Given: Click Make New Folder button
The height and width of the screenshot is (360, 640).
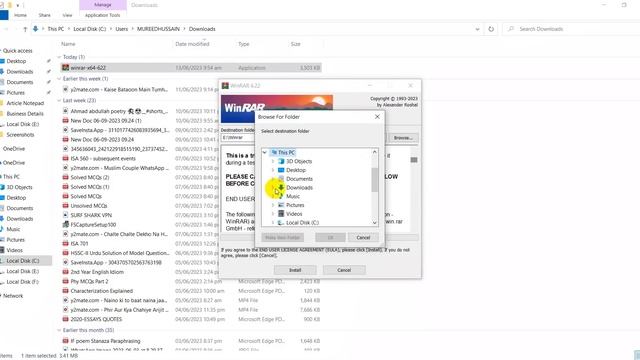Looking at the screenshot, I should [x=282, y=238].
